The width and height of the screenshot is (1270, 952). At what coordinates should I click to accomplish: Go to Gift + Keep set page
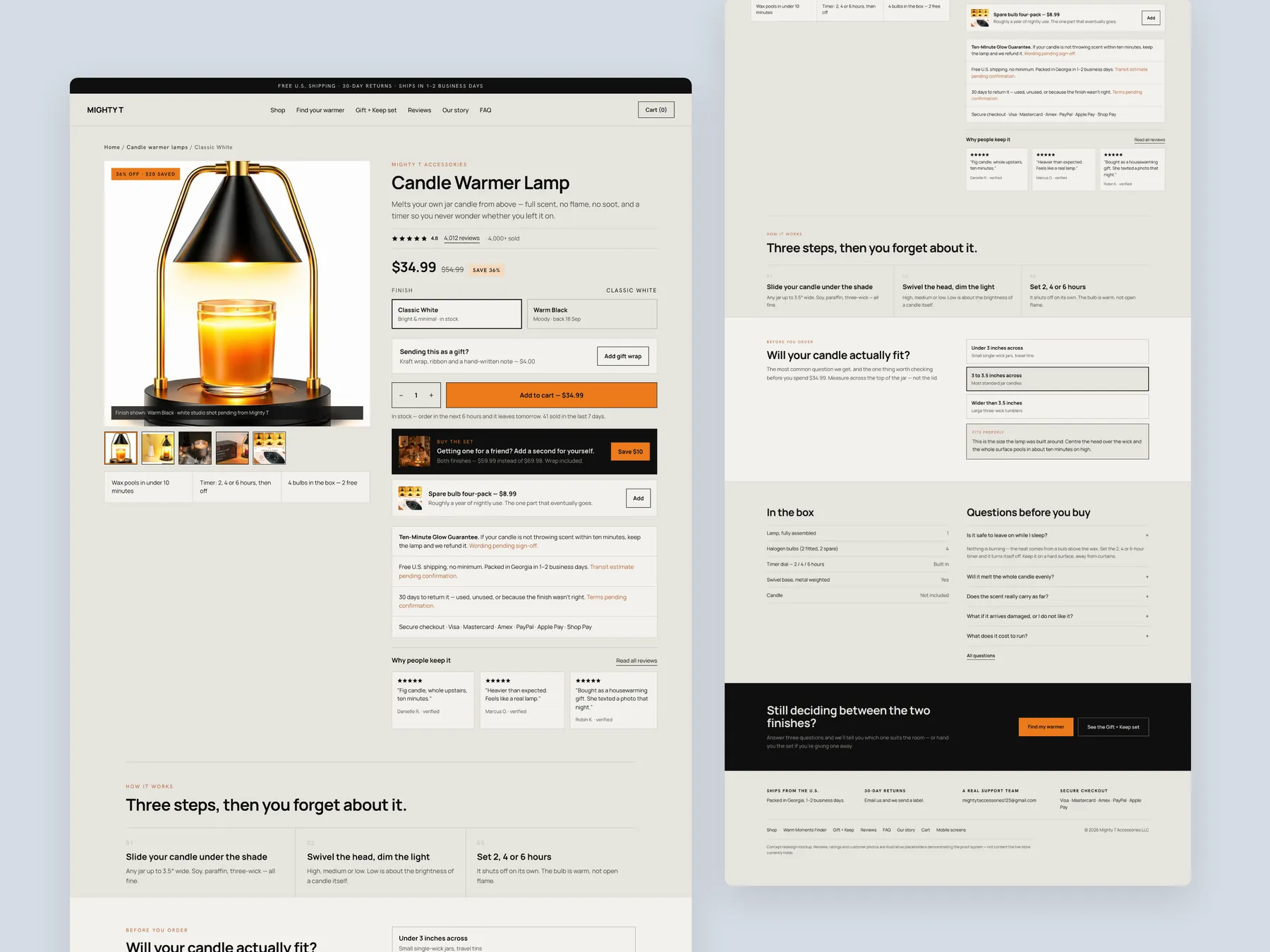pyautogui.click(x=376, y=110)
